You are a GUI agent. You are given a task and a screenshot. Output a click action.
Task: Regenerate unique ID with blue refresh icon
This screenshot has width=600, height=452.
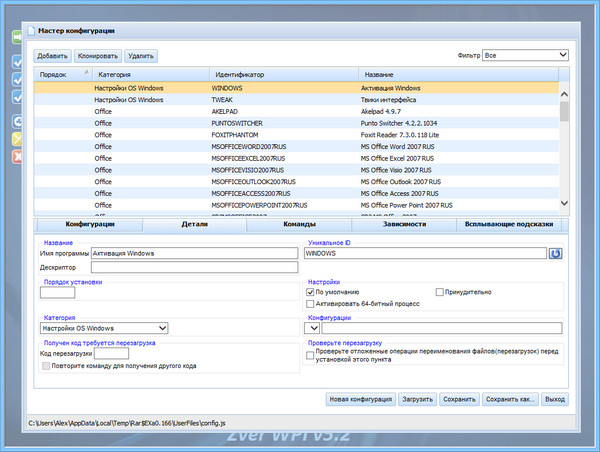(x=555, y=254)
